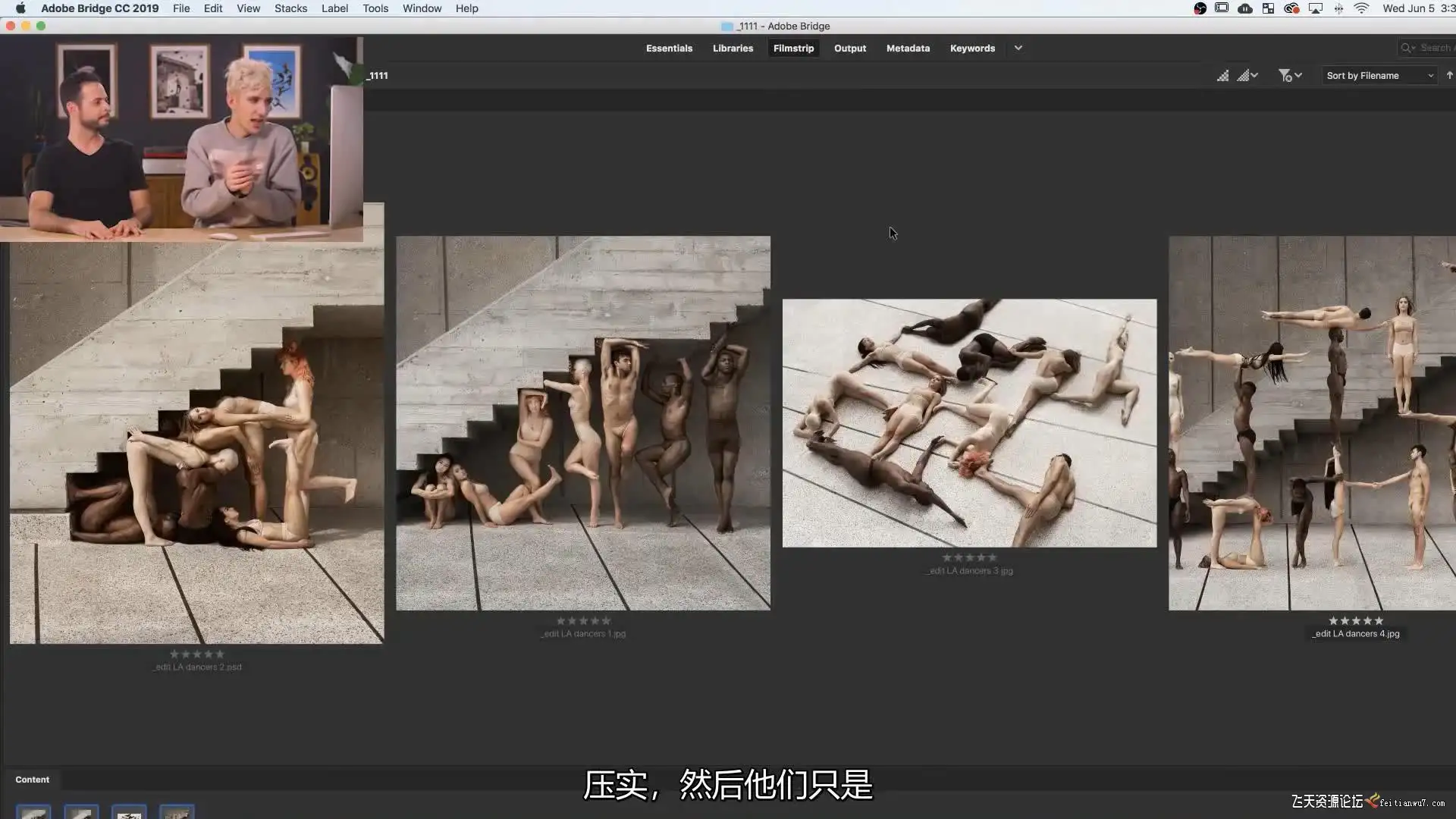Open the Keywords workspace
This screenshot has width=1456, height=819.
972,48
